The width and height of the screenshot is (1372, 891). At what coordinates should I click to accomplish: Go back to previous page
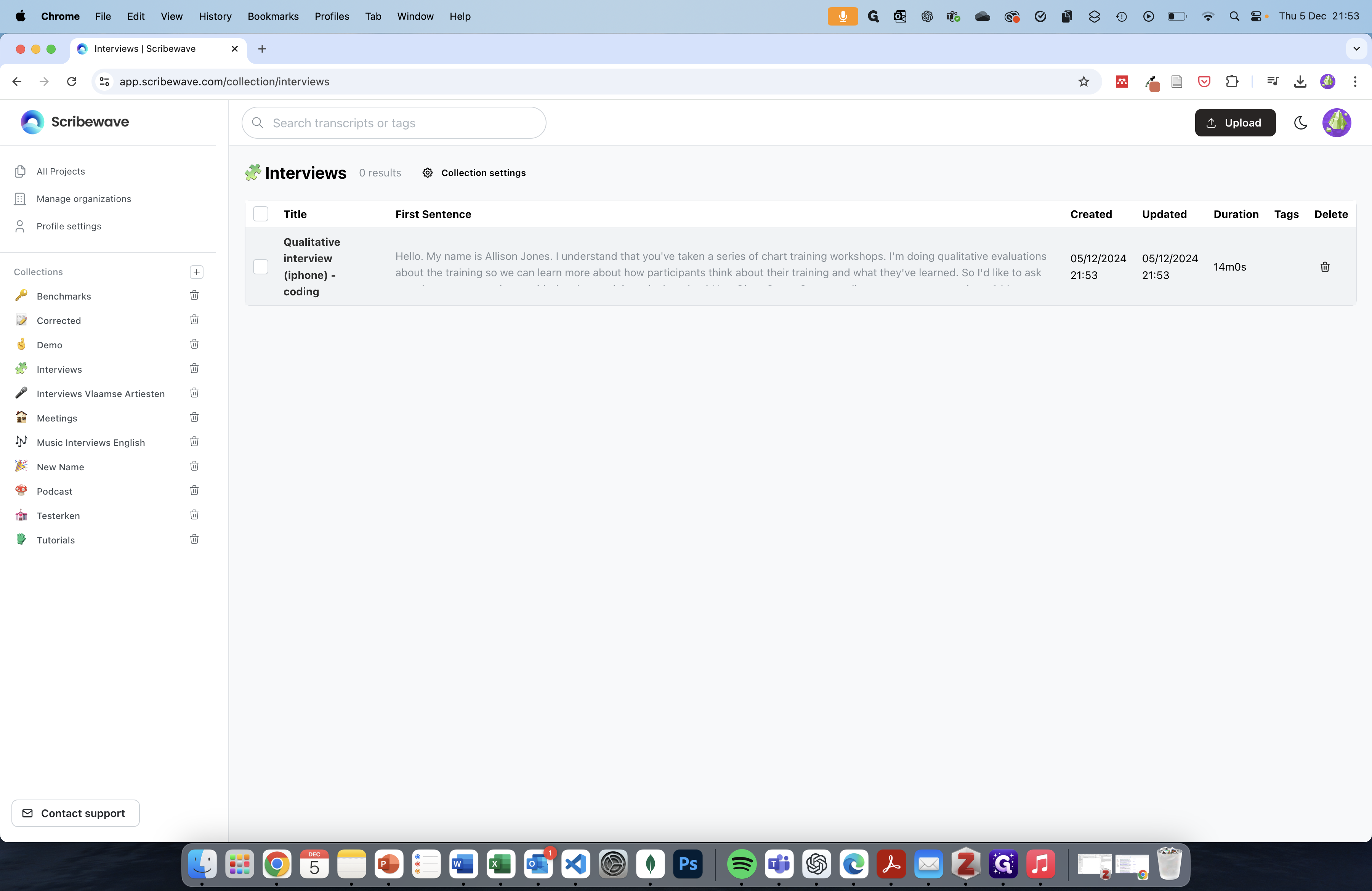(17, 82)
